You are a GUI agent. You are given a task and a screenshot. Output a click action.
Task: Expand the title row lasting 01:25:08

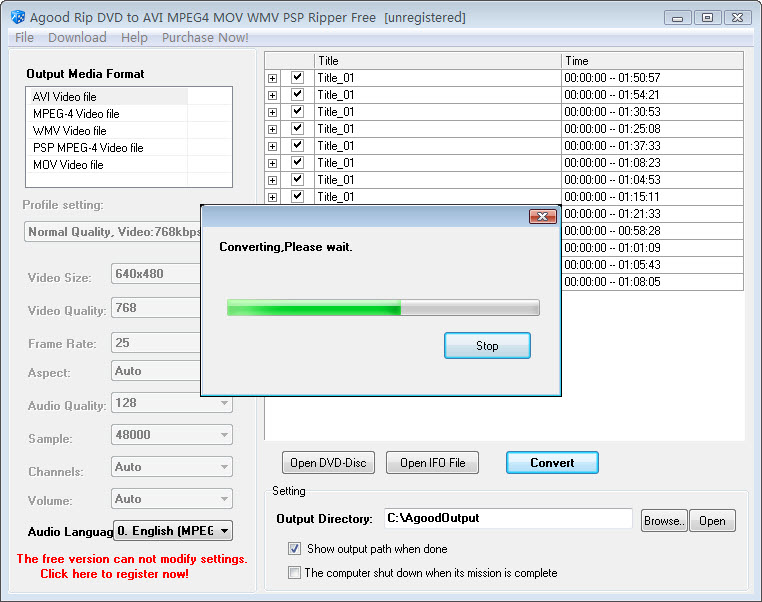coord(273,129)
